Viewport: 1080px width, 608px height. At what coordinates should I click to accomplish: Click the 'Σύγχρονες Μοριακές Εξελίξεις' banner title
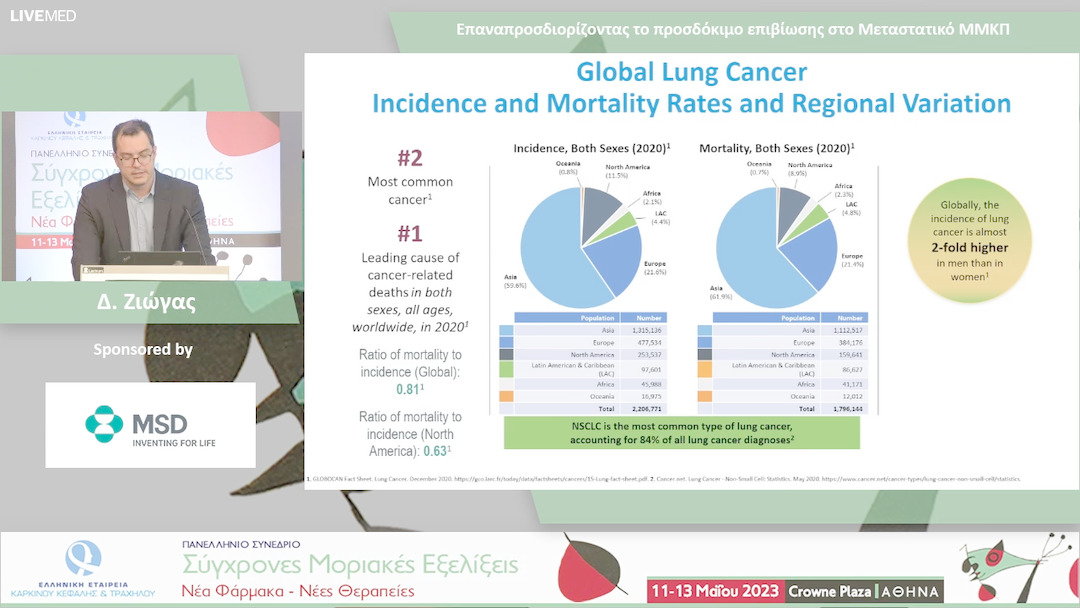(350, 565)
